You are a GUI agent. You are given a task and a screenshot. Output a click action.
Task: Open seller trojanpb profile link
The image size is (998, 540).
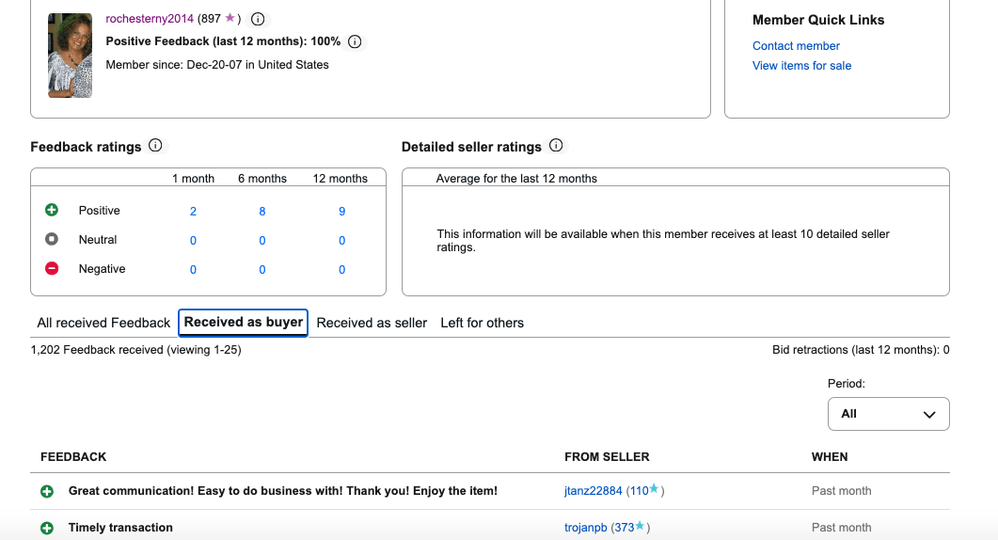point(586,528)
